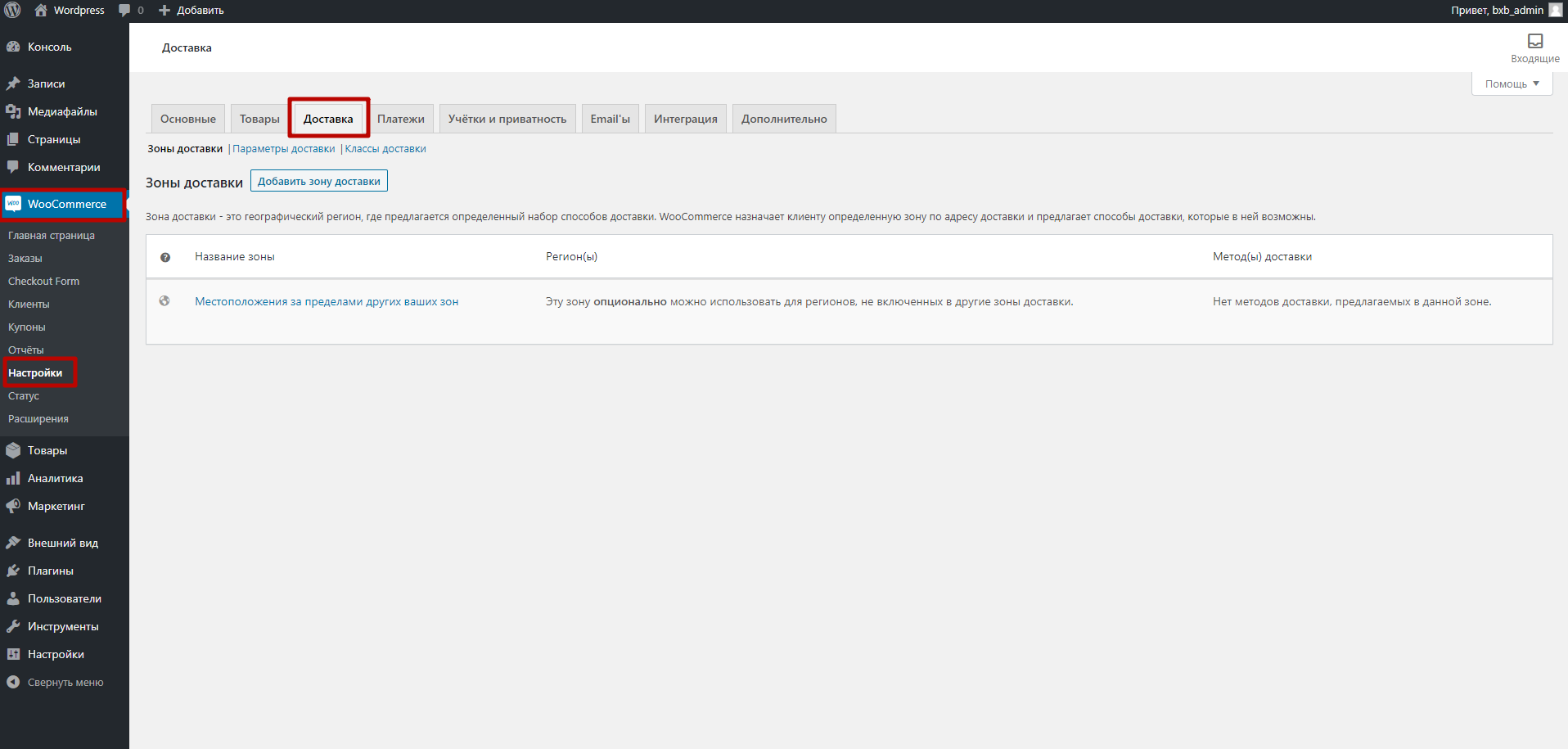Select the Доставка tab
Screen dimensions: 1568x749
[328, 119]
